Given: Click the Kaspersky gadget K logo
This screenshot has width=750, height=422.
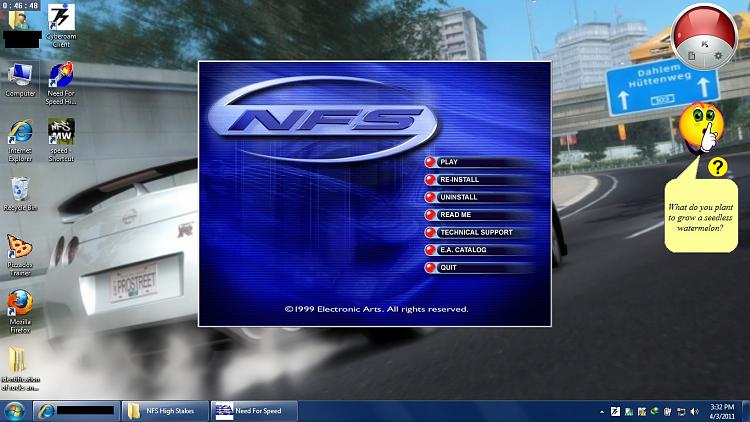Looking at the screenshot, I should (704, 44).
